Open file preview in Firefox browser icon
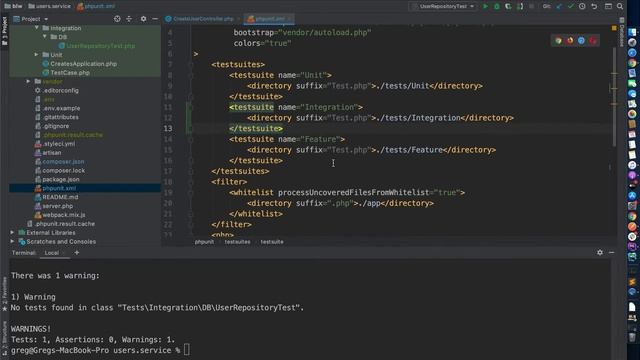 570,40
